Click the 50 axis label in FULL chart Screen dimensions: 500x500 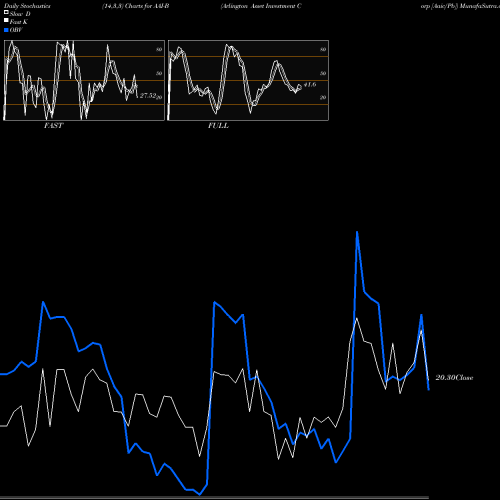tap(323, 73)
